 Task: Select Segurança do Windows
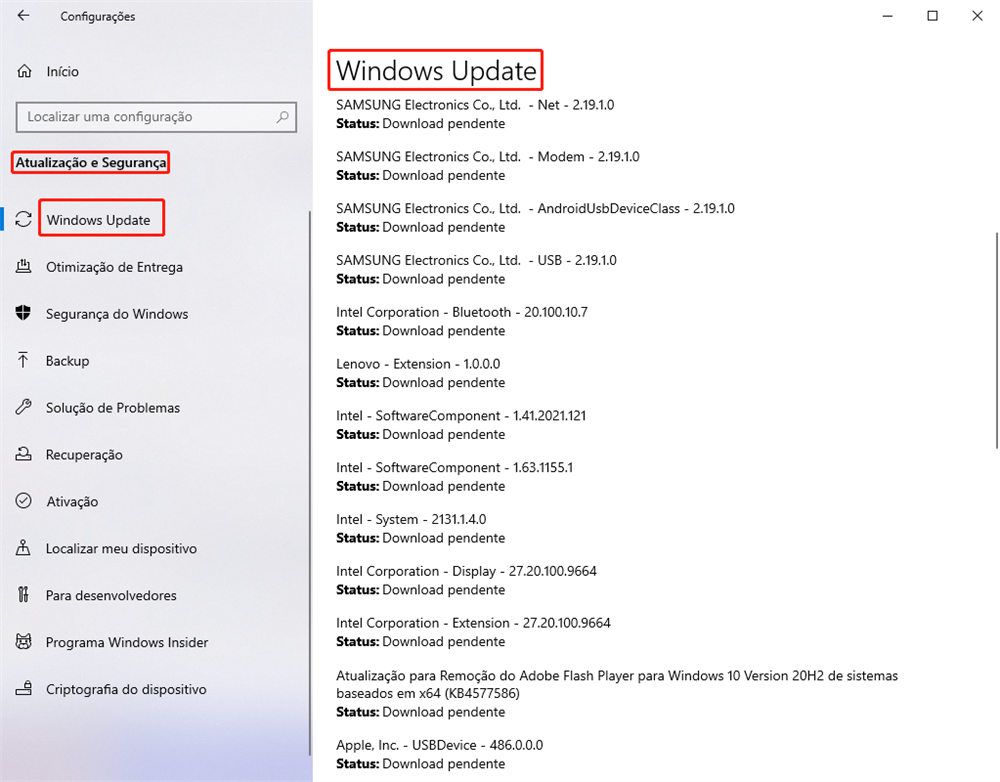tap(117, 314)
